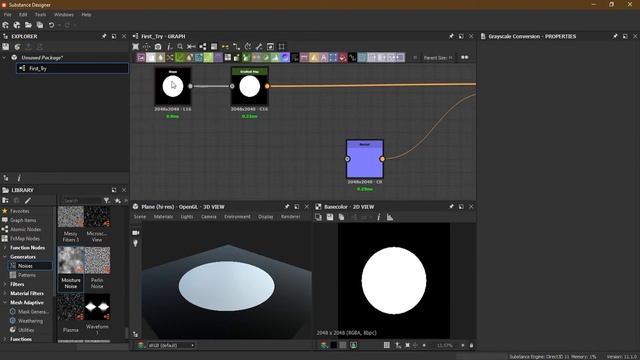Click the Gradient Map orange output connector

click(267, 86)
